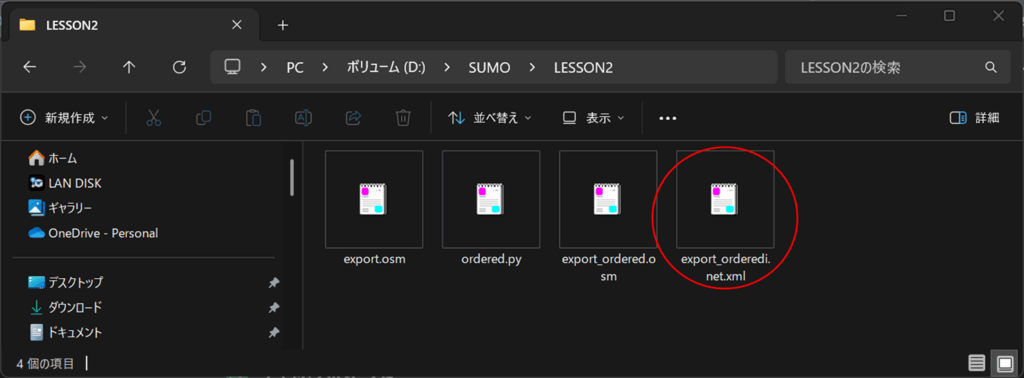Toggle the 詳細 details pane

tap(974, 118)
